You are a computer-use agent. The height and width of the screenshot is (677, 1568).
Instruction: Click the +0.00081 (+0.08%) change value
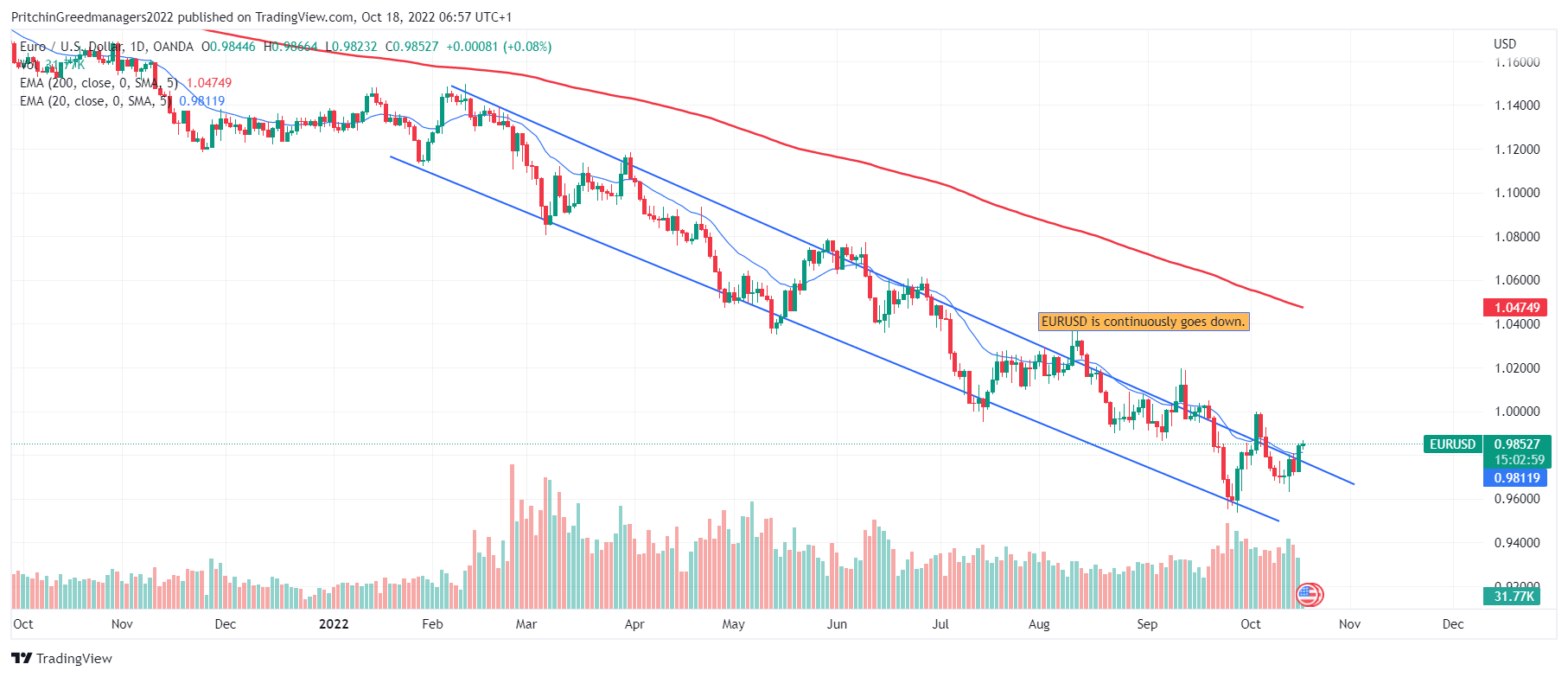click(x=499, y=47)
